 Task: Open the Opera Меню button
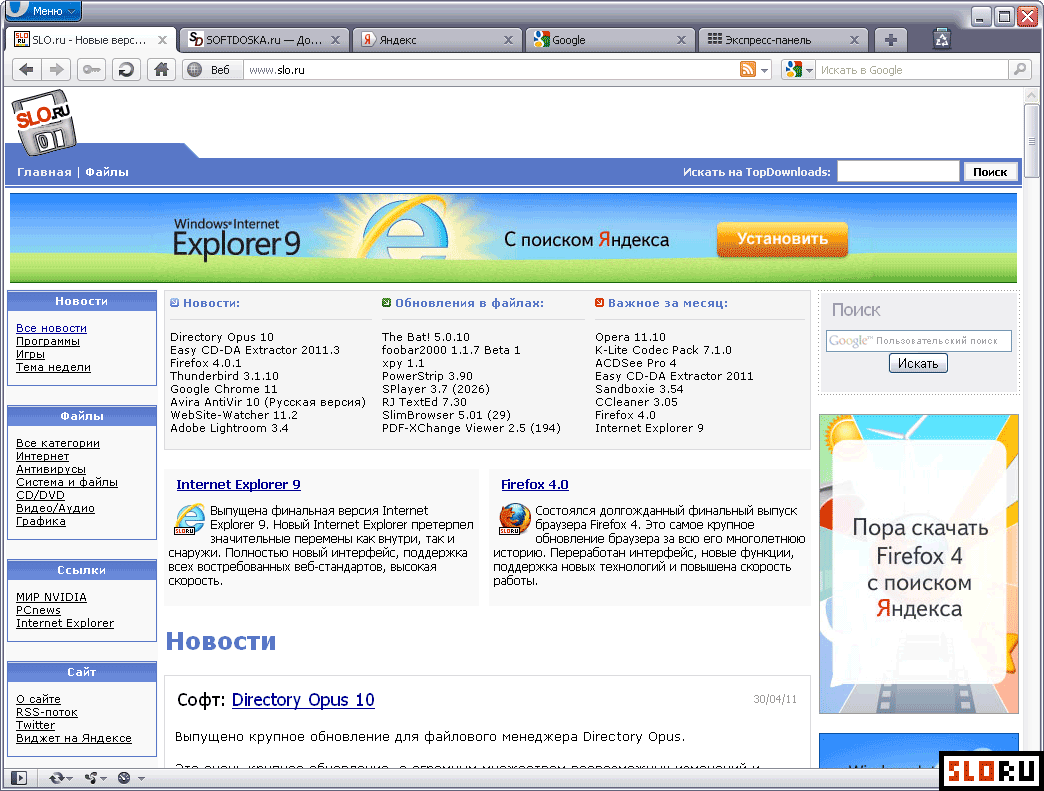tap(44, 11)
